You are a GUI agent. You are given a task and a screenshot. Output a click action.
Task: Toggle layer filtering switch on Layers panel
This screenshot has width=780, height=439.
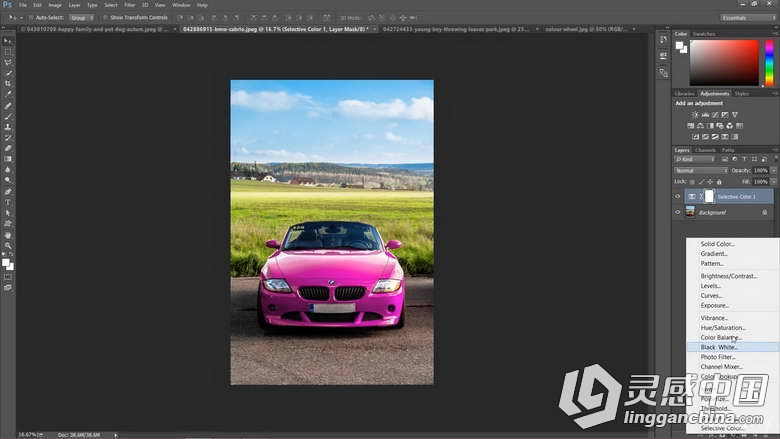point(775,159)
